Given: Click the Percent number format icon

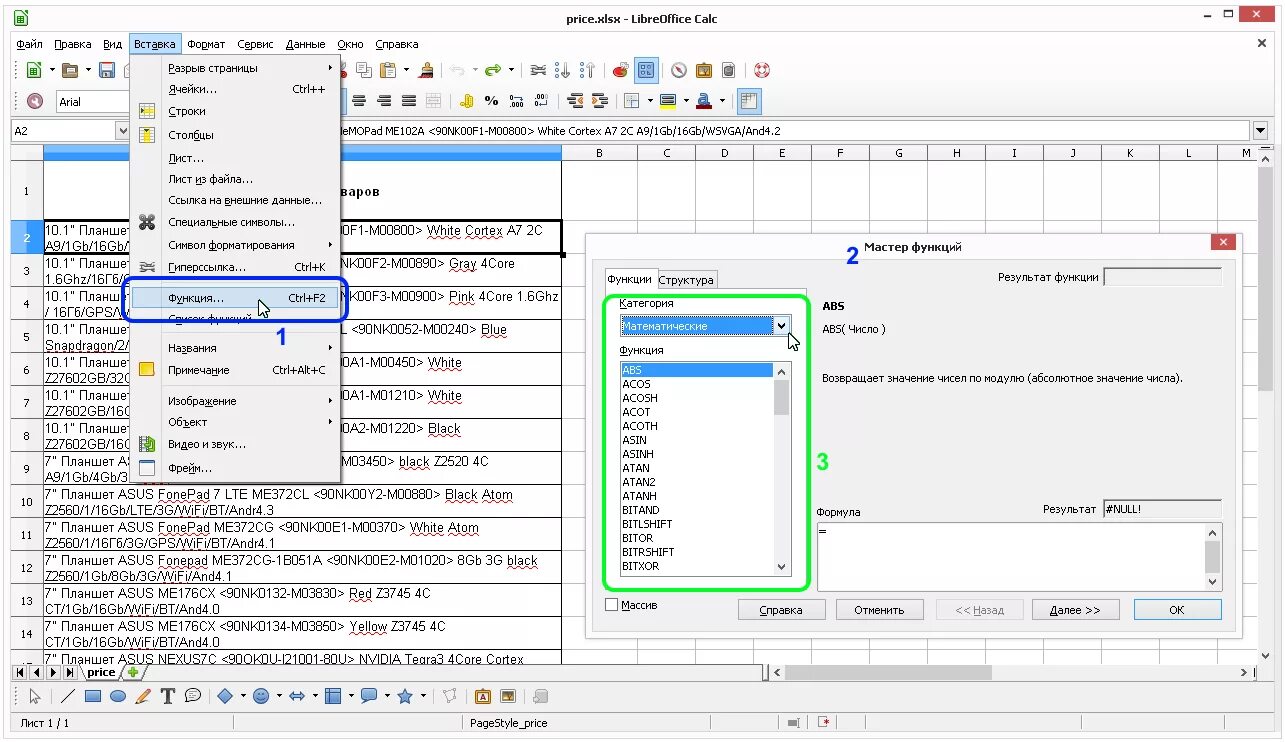Looking at the screenshot, I should coord(491,101).
